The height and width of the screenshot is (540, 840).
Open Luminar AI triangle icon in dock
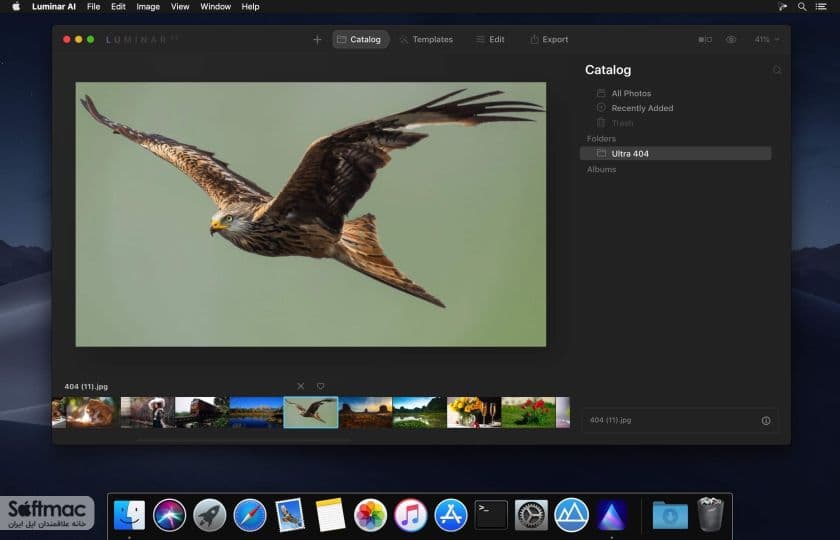[611, 515]
